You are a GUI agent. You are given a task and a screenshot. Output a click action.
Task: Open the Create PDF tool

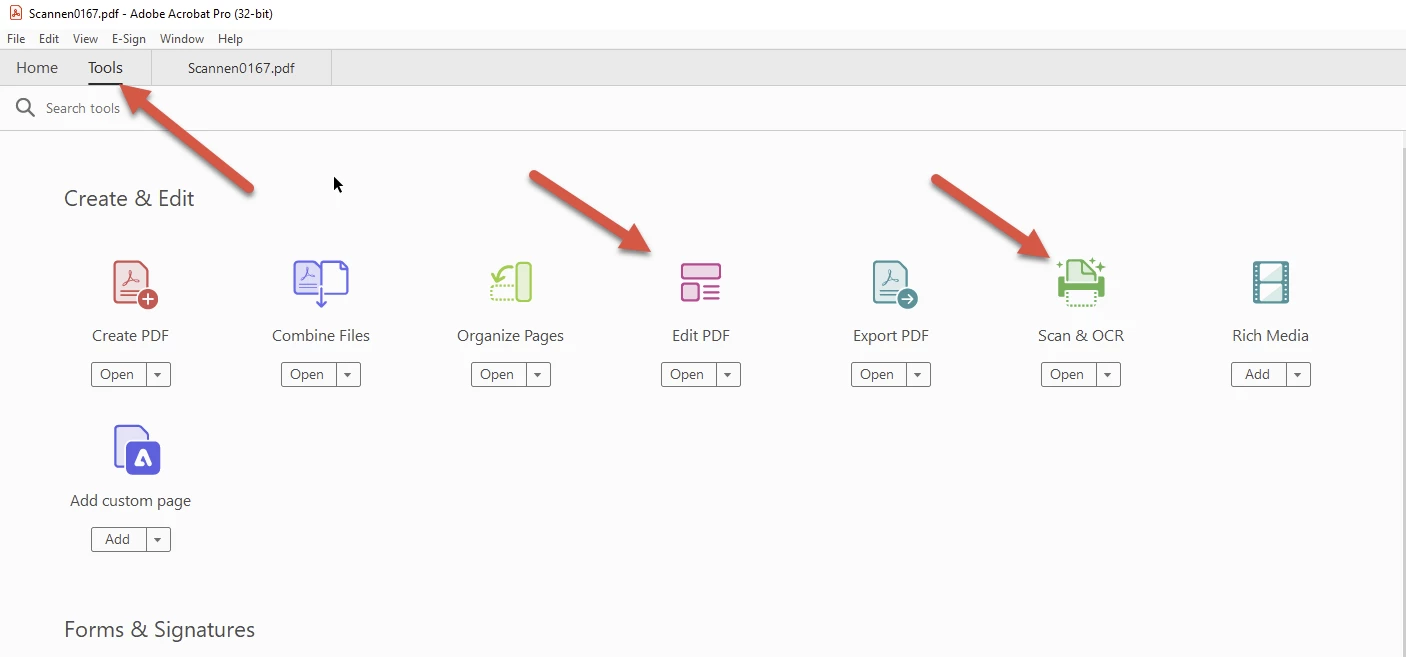click(118, 374)
